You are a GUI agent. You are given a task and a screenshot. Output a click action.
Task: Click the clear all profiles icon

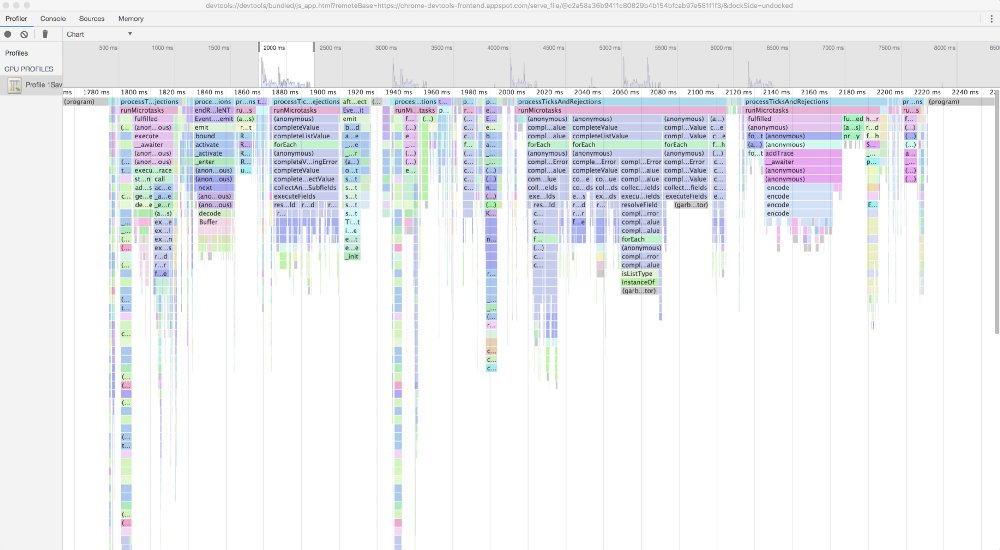pos(24,34)
